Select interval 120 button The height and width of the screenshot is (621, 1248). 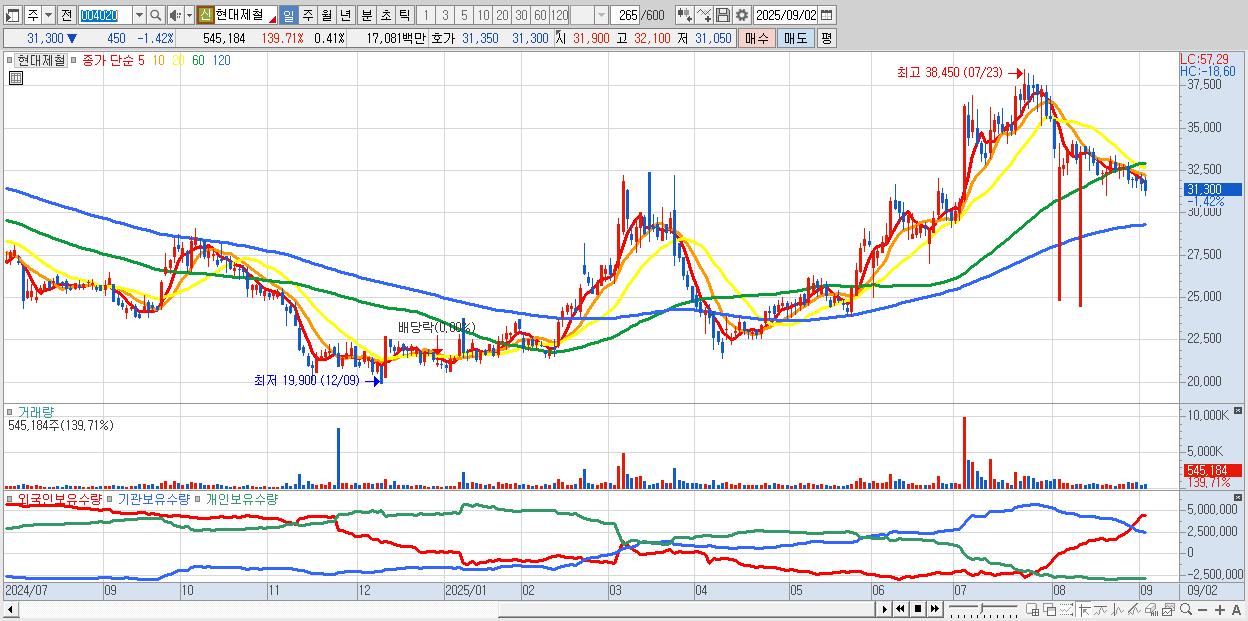tap(559, 15)
